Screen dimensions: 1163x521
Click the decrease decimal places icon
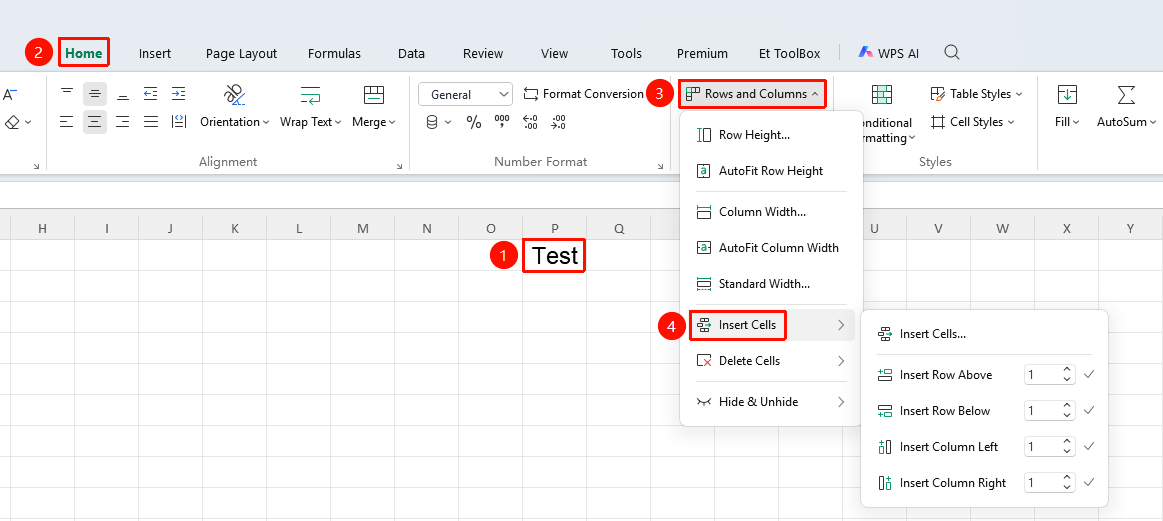[x=559, y=122]
